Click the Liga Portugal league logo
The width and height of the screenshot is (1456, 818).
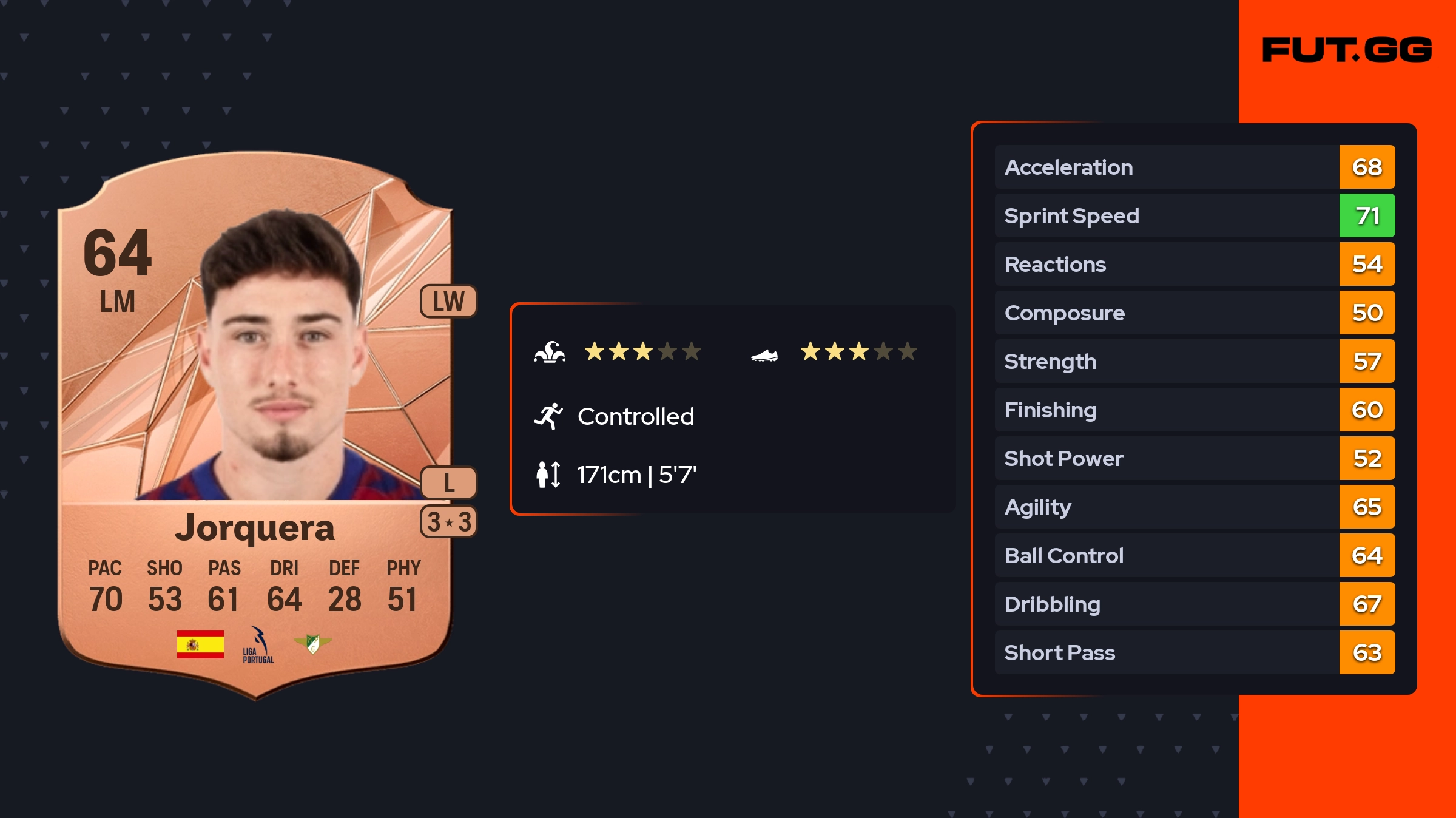[258, 645]
